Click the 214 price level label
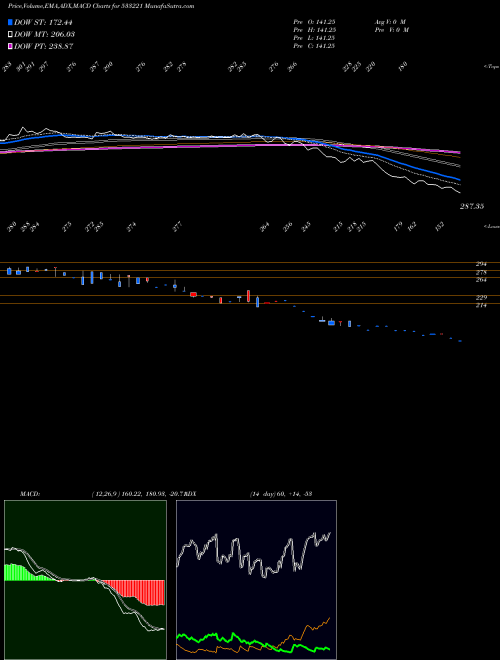 481,306
